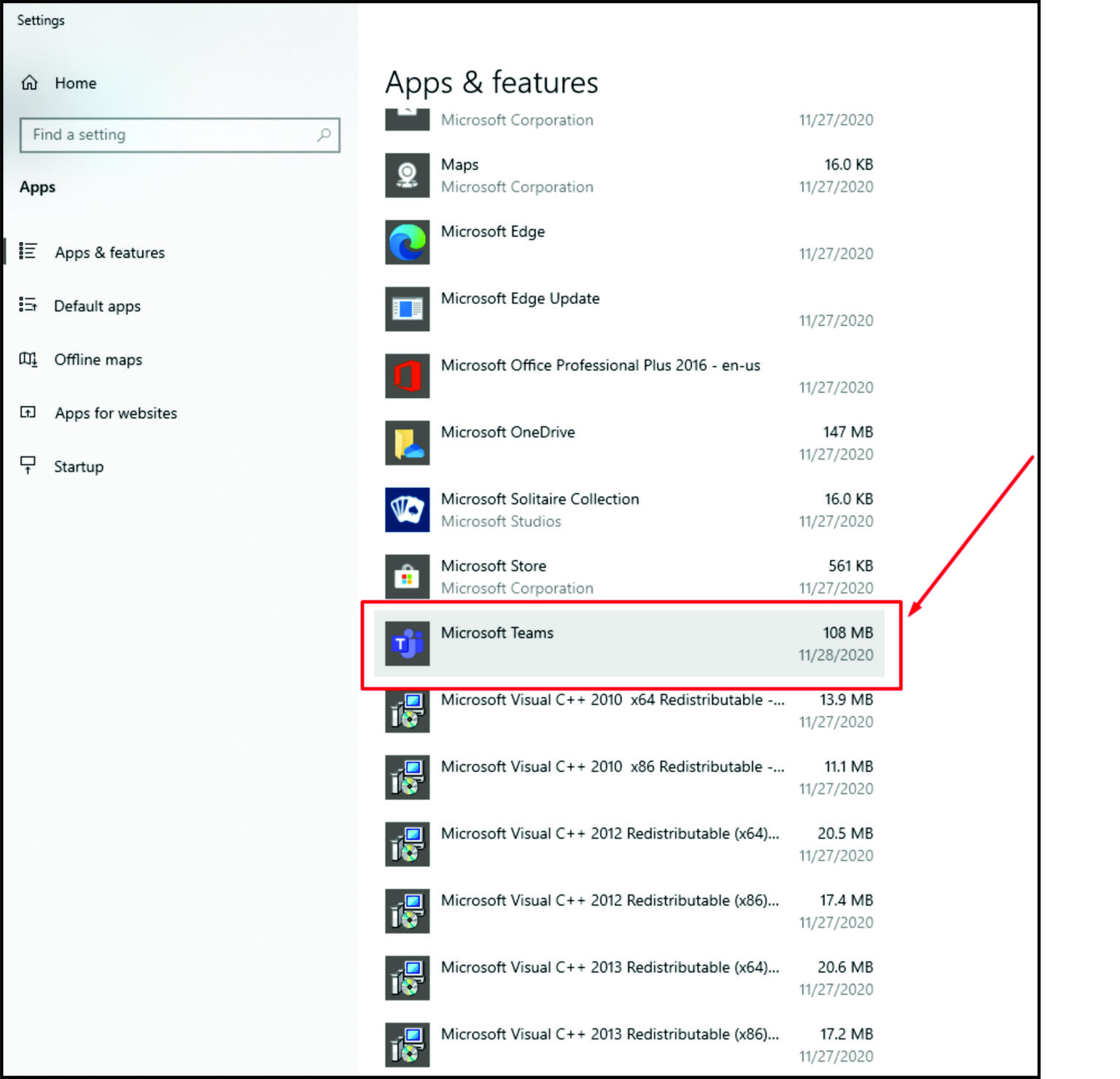Click the Maps app icon
The width and height of the screenshot is (1120, 1079).
pos(407,175)
